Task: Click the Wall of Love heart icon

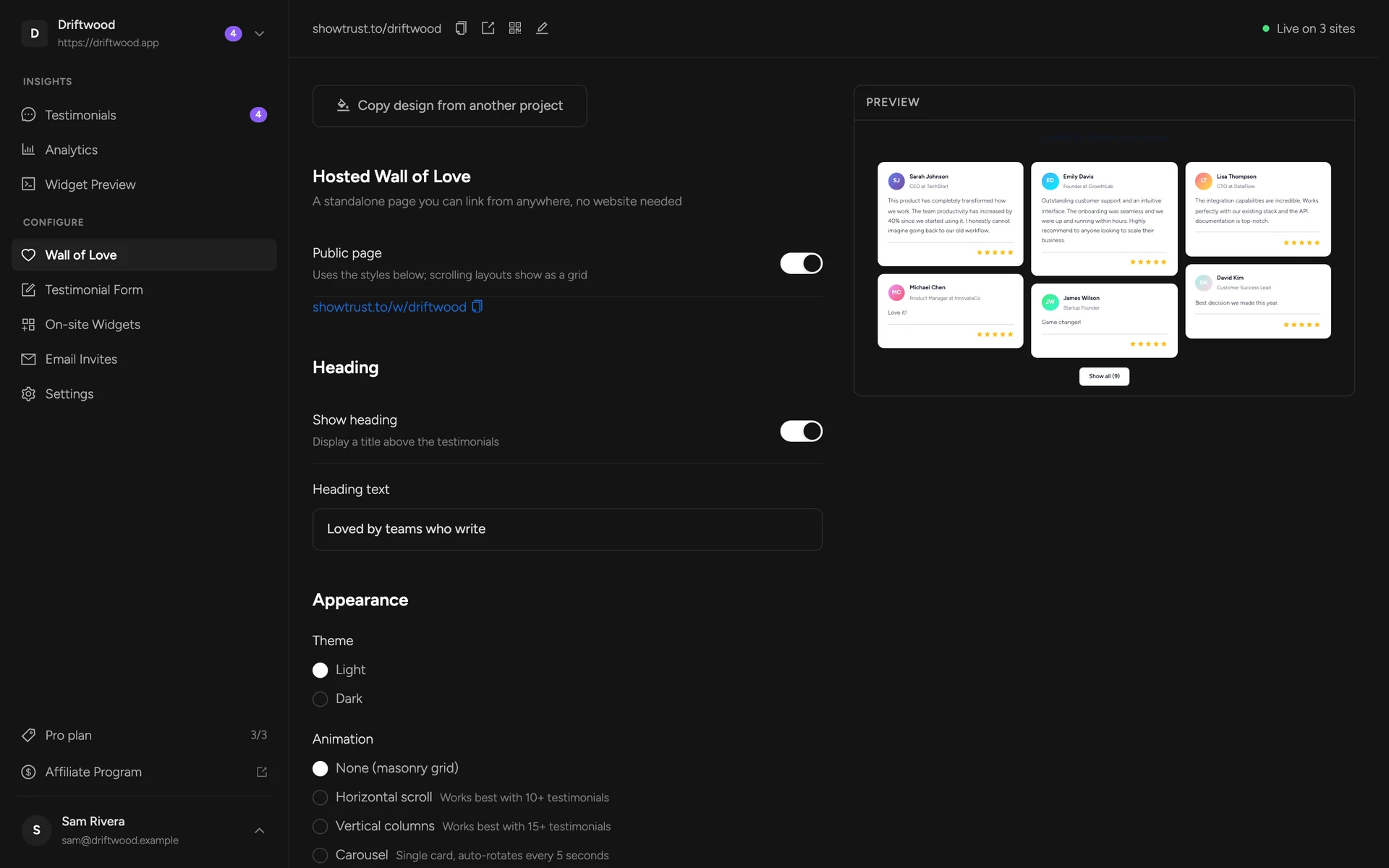Action: click(x=28, y=255)
